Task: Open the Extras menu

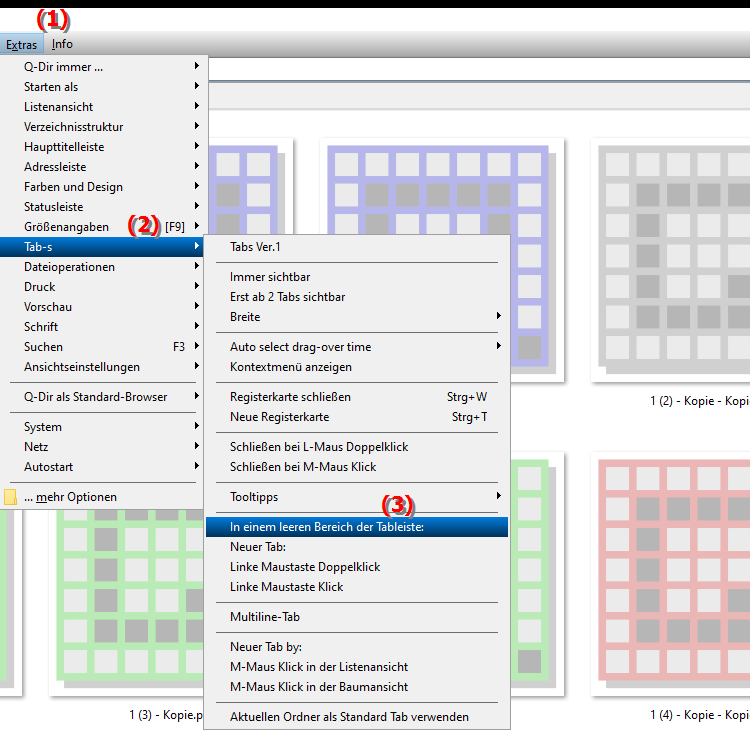Action: (x=21, y=44)
